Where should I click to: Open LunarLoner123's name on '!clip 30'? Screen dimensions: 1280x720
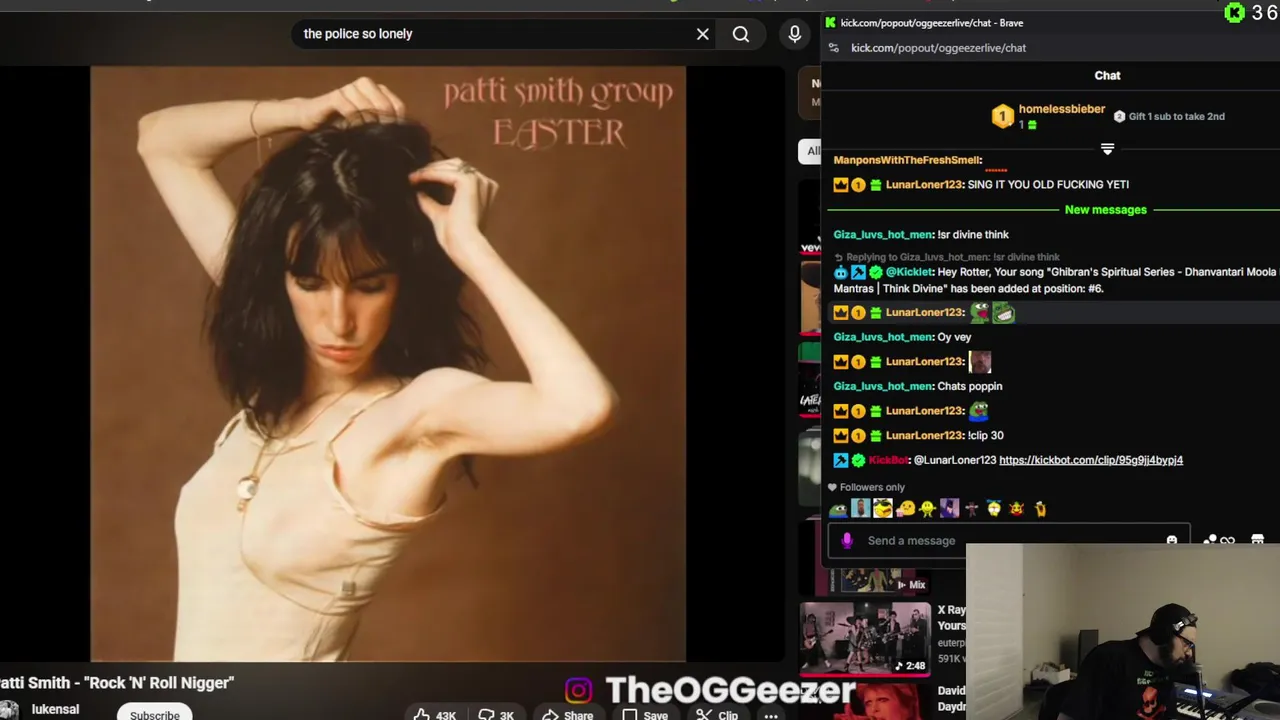pyautogui.click(x=923, y=435)
